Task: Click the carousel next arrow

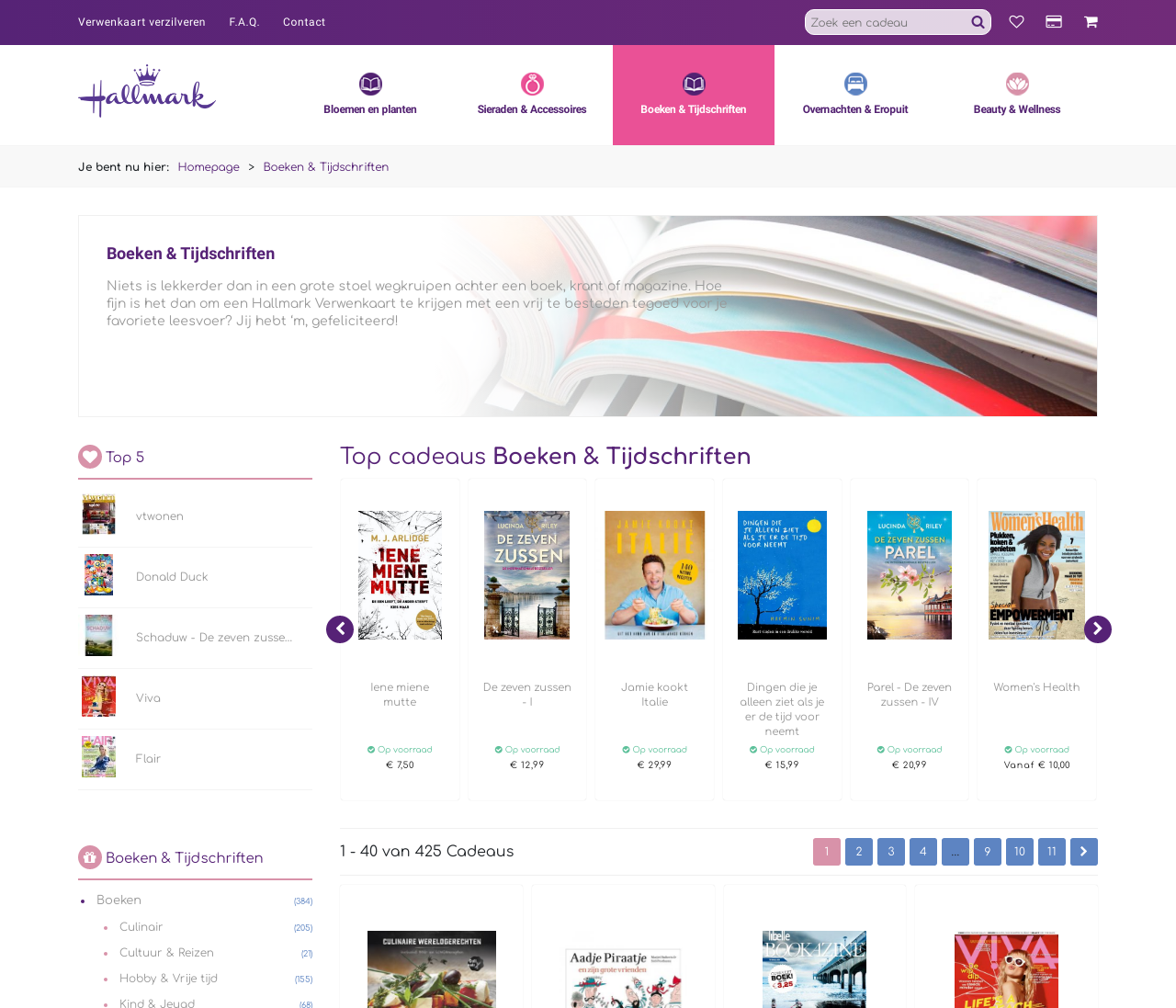Action: click(x=1097, y=629)
